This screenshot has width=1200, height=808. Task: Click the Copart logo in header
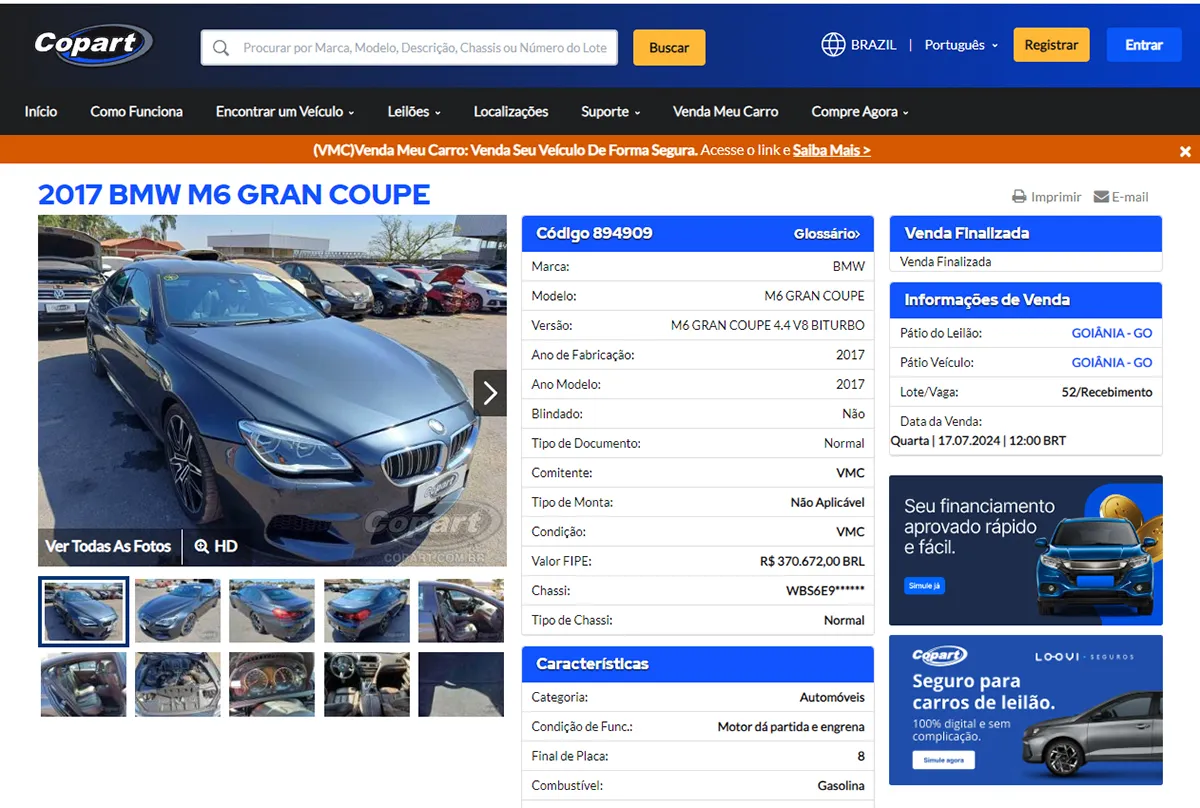[x=92, y=45]
